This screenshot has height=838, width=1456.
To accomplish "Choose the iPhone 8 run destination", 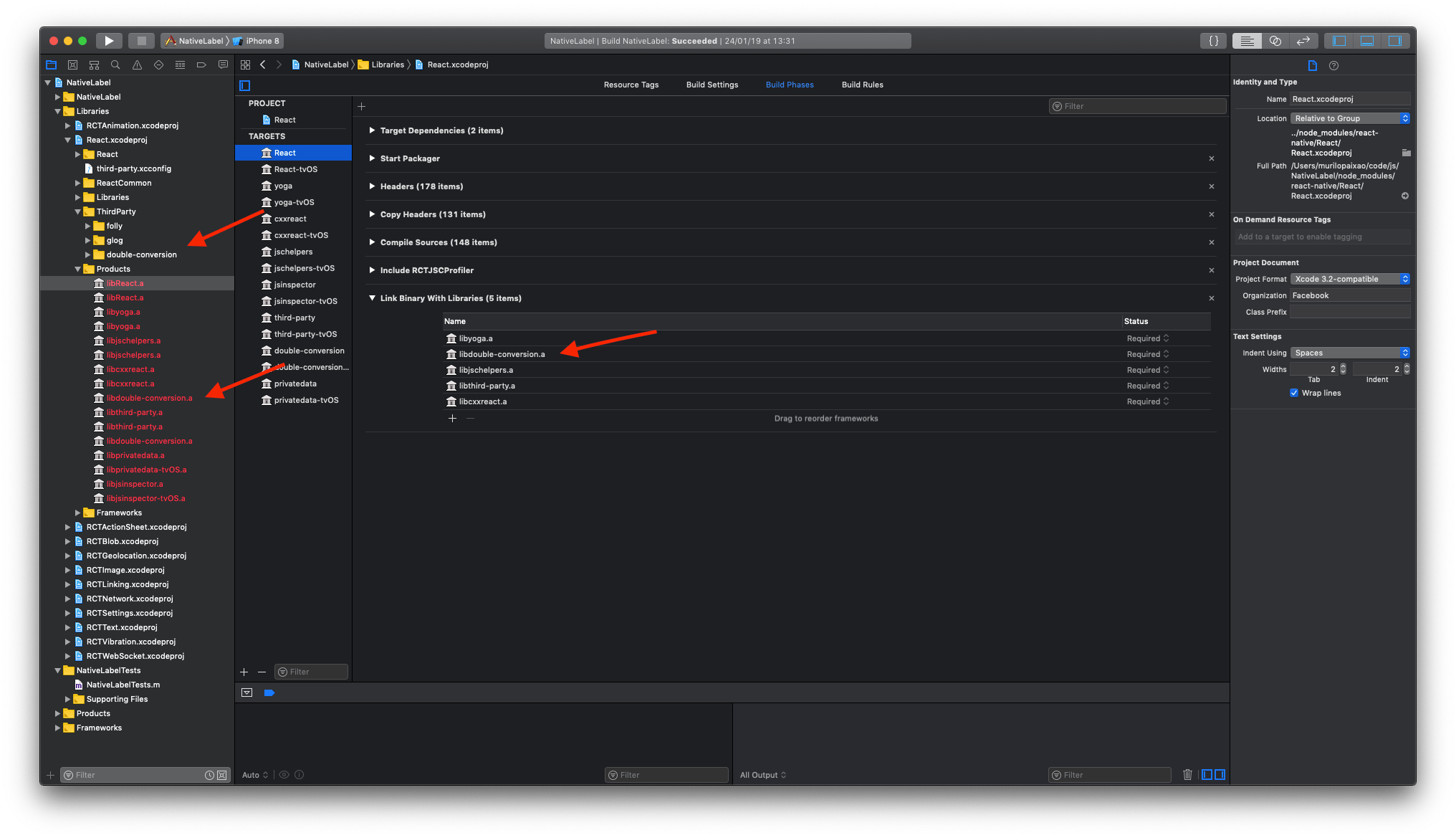I will (257, 41).
